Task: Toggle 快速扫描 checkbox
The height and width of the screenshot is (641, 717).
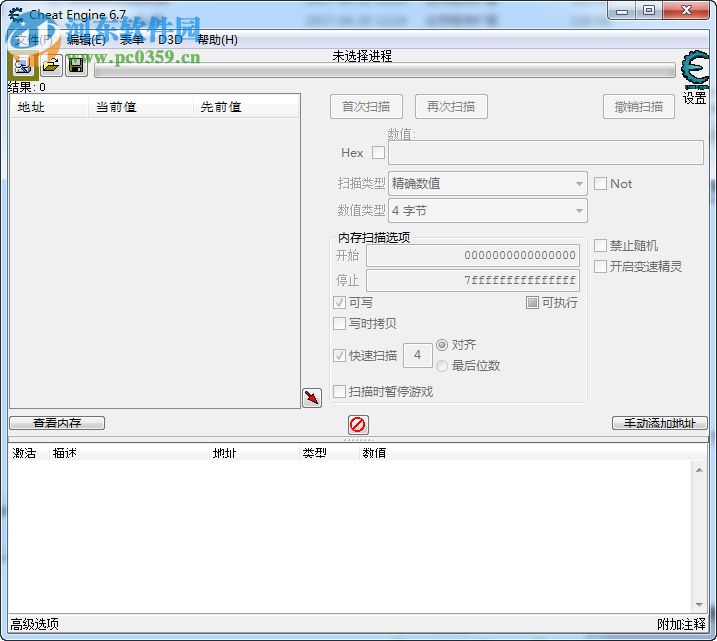Action: pos(339,356)
